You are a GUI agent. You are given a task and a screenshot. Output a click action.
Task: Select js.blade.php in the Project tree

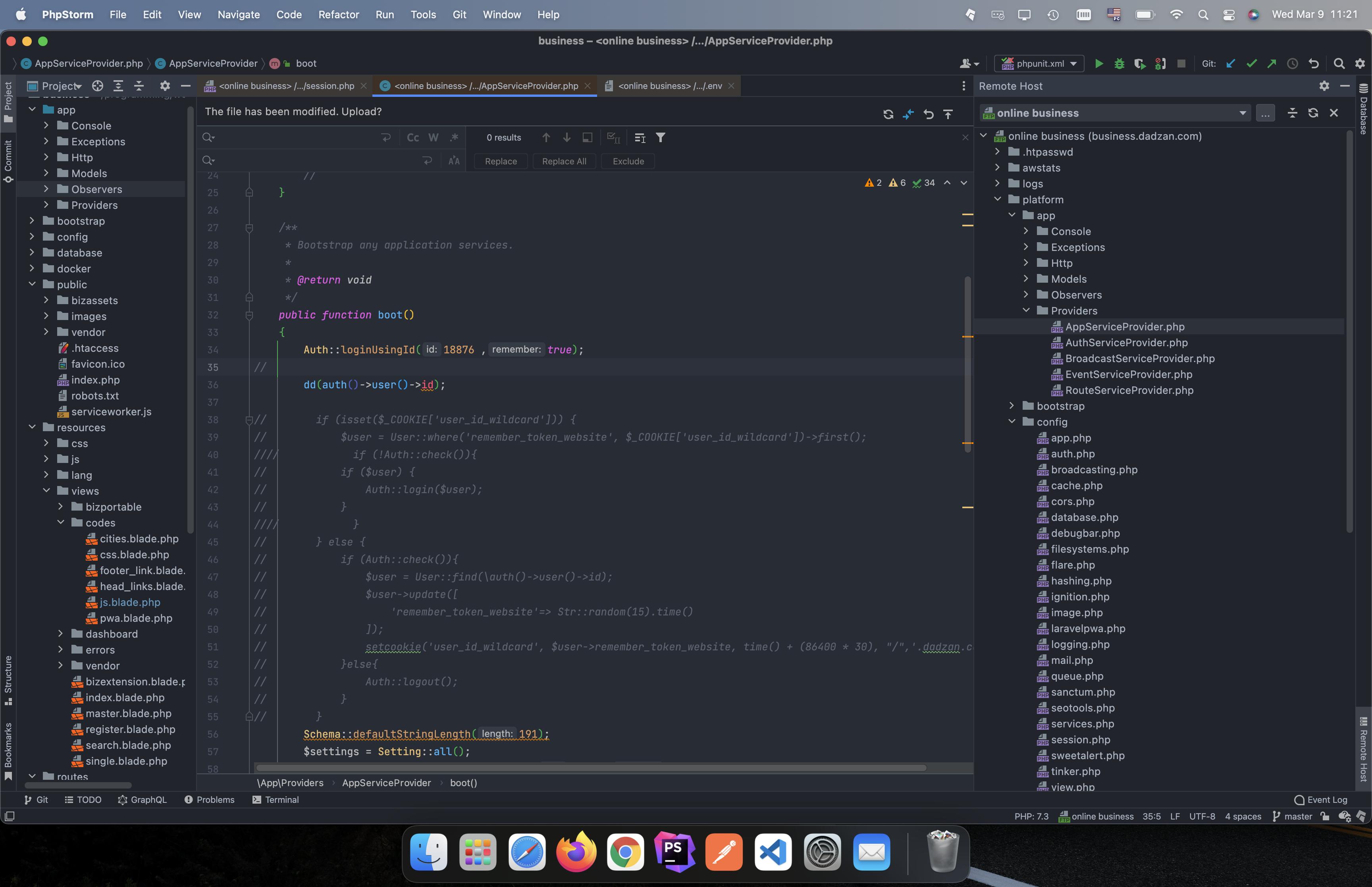130,602
